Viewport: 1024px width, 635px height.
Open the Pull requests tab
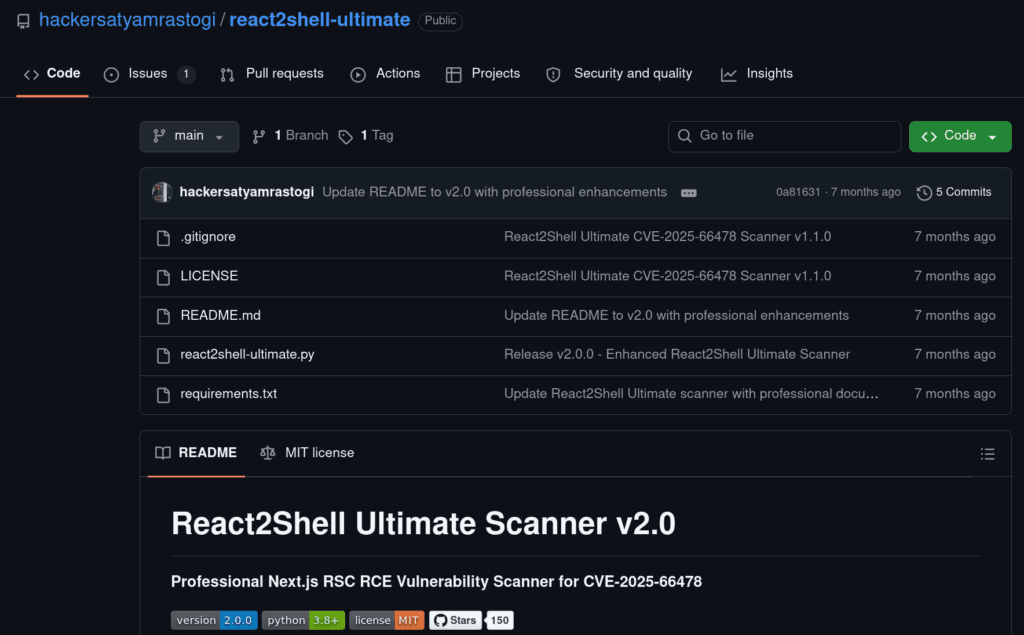point(272,74)
